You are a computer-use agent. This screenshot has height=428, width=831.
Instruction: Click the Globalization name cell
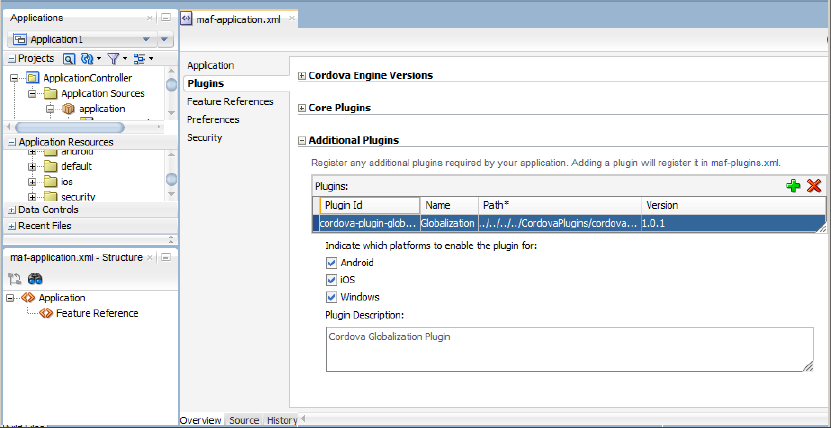[x=448, y=224]
